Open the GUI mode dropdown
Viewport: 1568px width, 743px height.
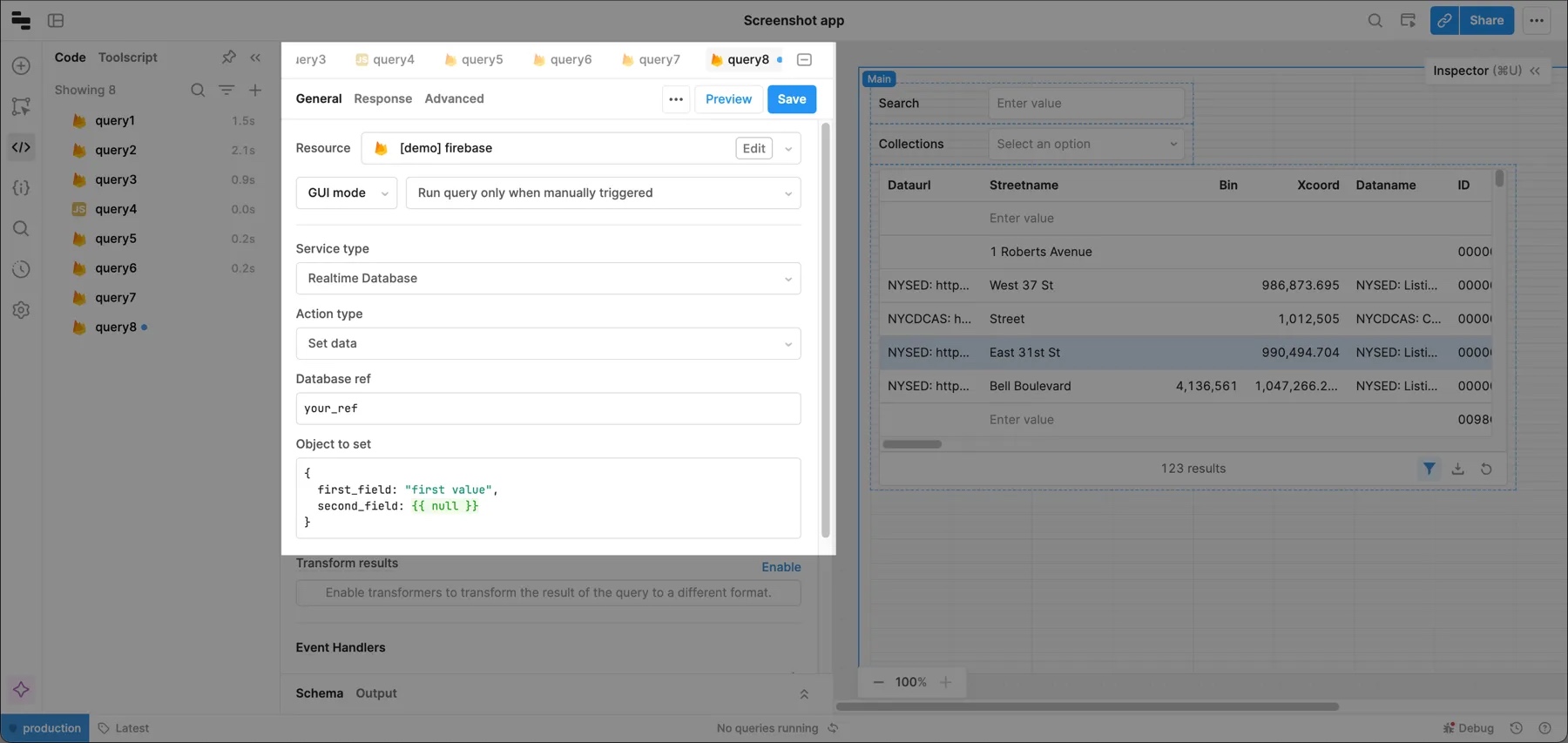click(x=347, y=193)
